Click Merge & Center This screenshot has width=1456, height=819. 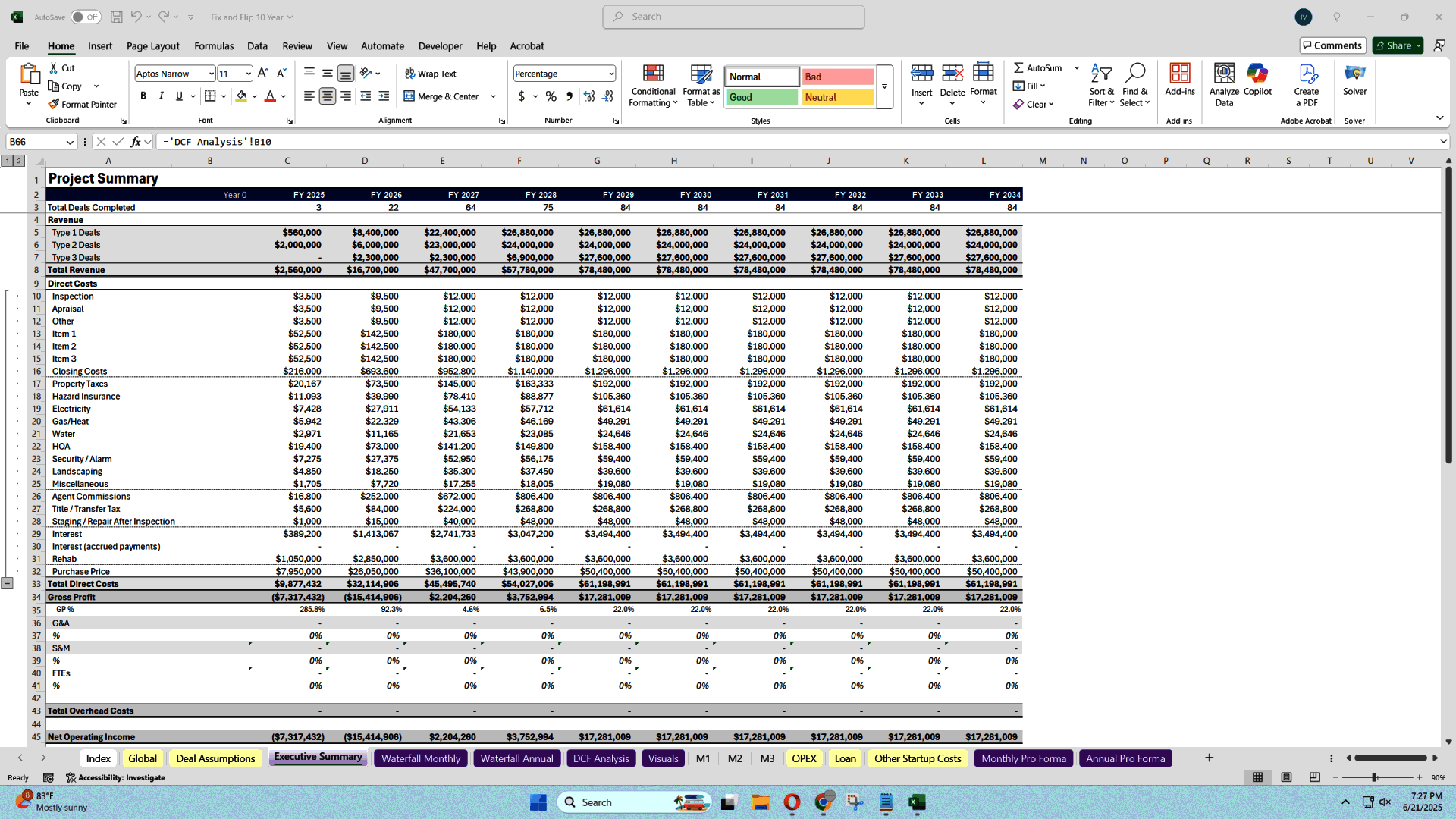pos(442,96)
